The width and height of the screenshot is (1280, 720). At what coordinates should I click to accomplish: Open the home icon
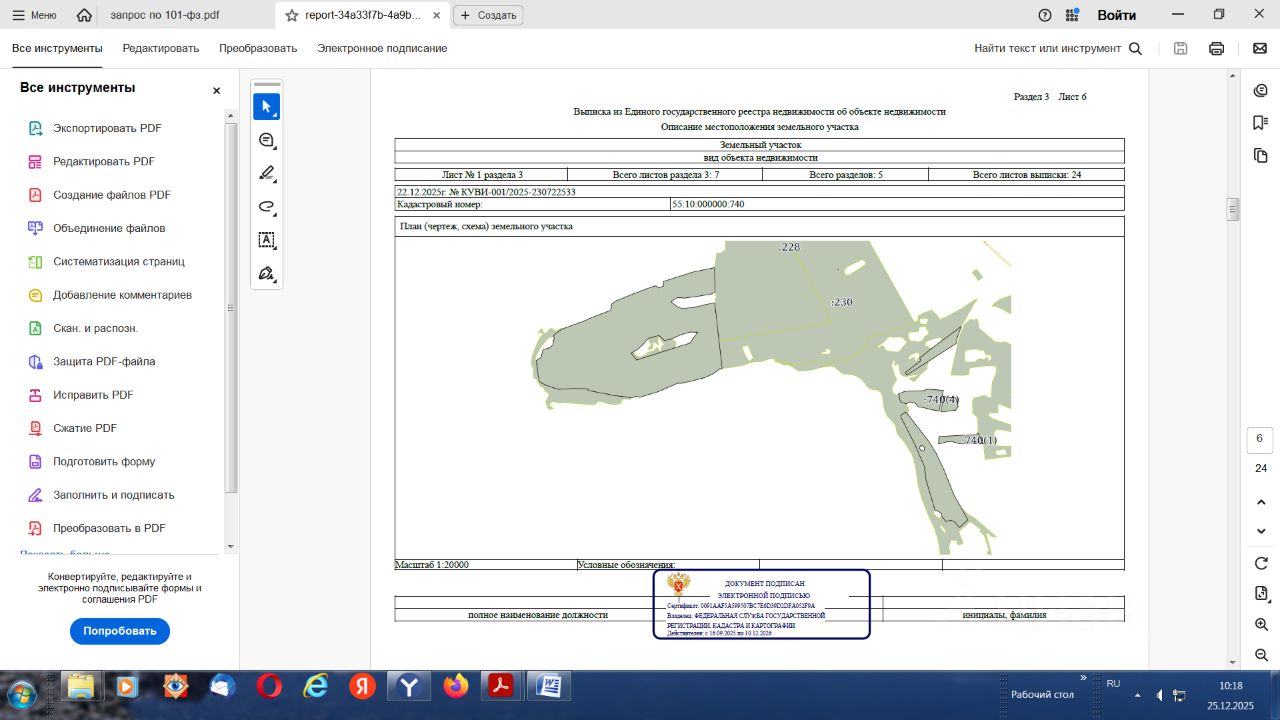click(x=84, y=15)
